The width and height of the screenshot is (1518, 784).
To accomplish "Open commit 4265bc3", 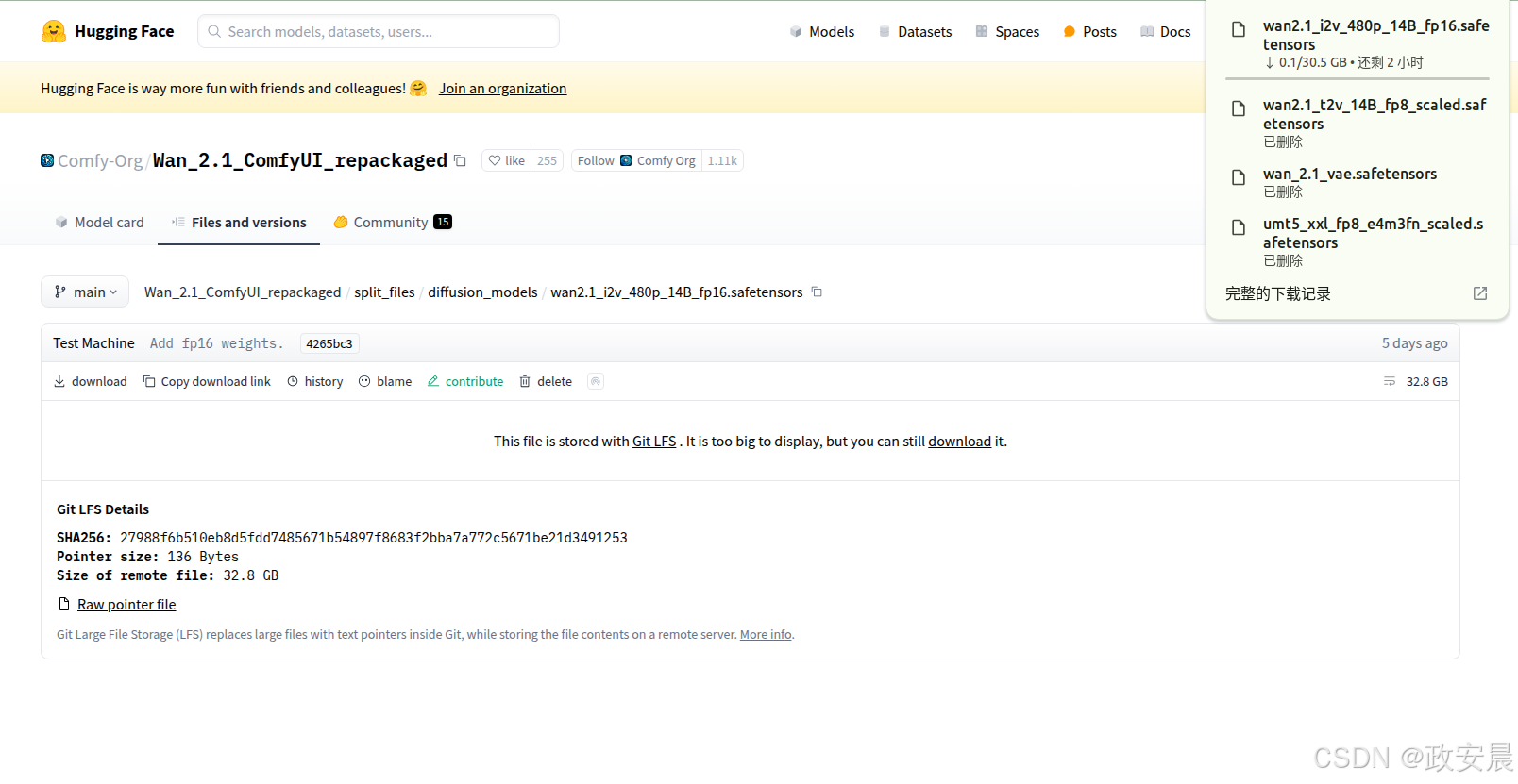I will coord(329,343).
